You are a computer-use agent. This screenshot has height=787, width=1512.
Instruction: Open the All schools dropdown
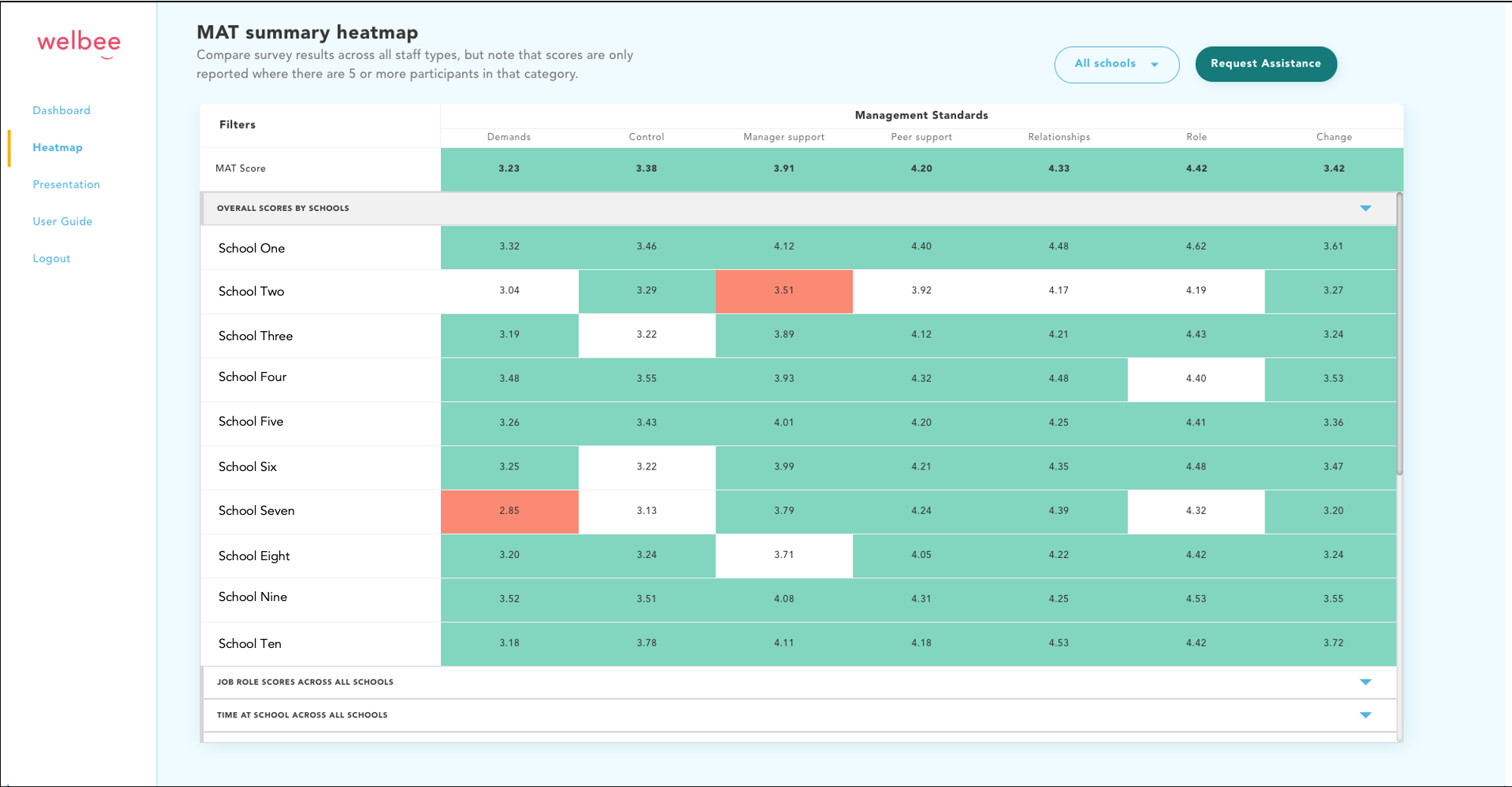pyautogui.click(x=1116, y=64)
